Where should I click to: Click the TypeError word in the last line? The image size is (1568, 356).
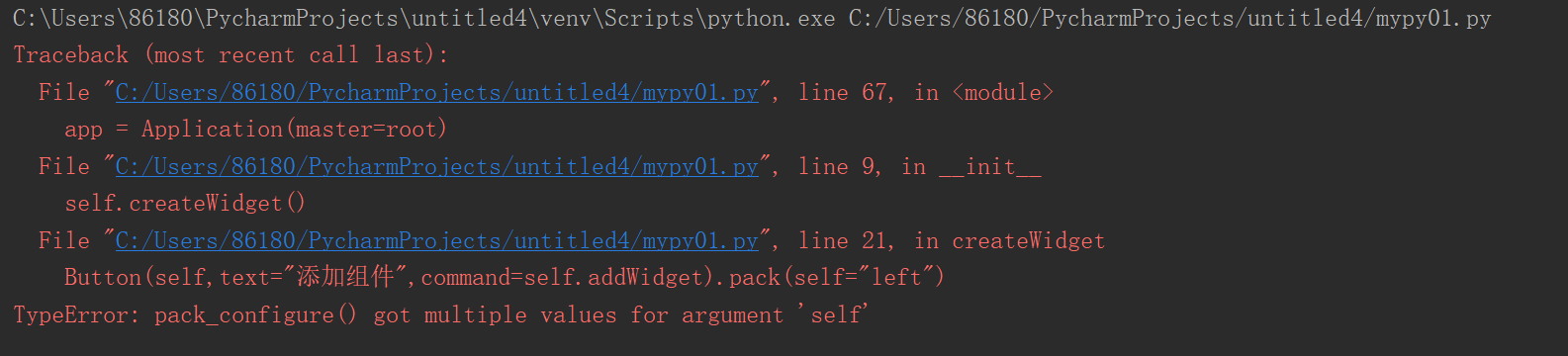point(71,315)
